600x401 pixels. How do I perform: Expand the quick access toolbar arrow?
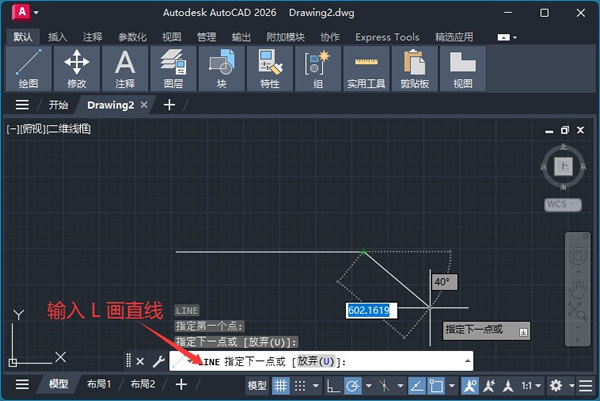click(x=36, y=13)
